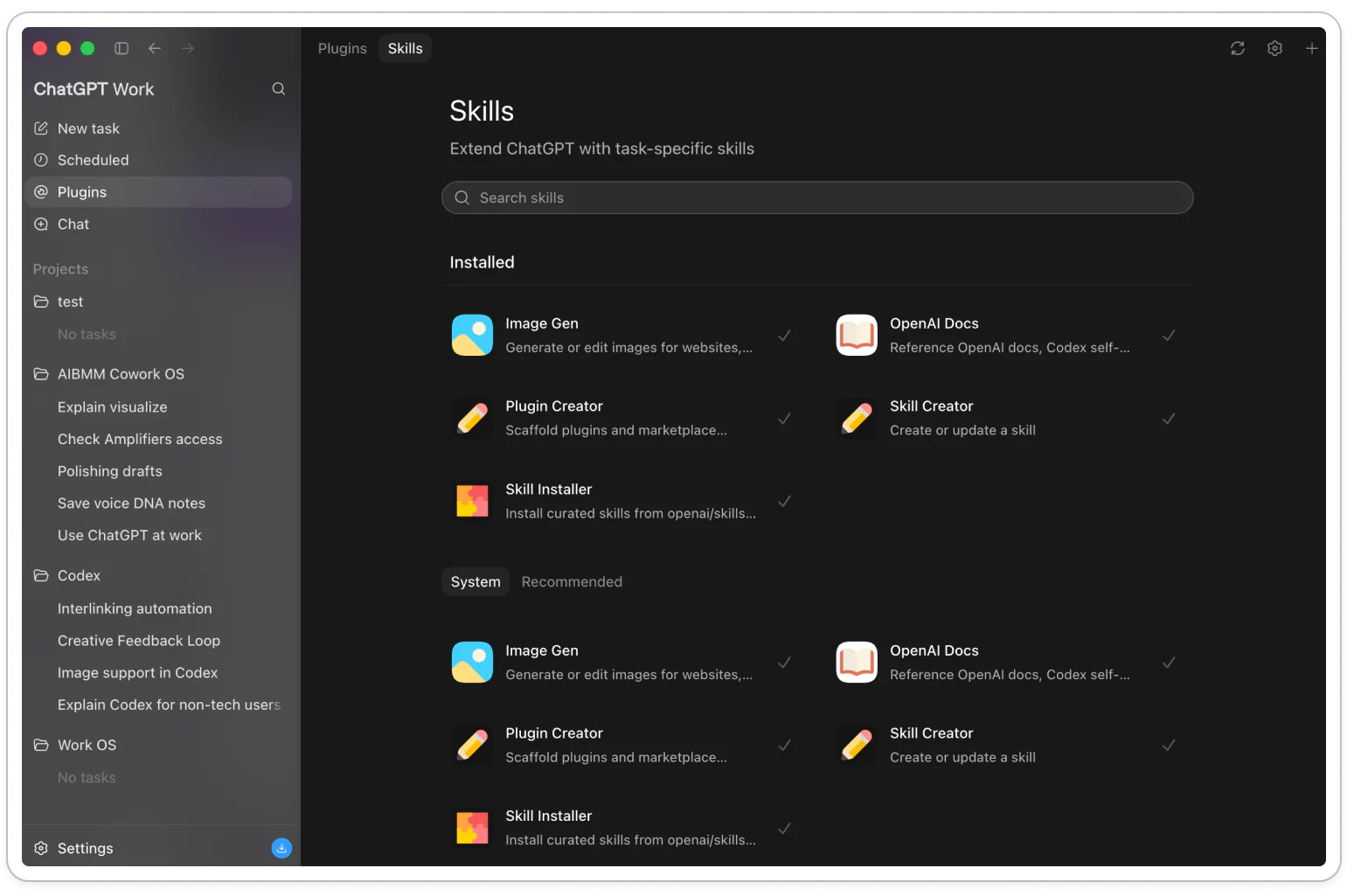The image size is (1354, 896).
Task: Click Skill Creator pencil icon in Installed
Action: [857, 418]
